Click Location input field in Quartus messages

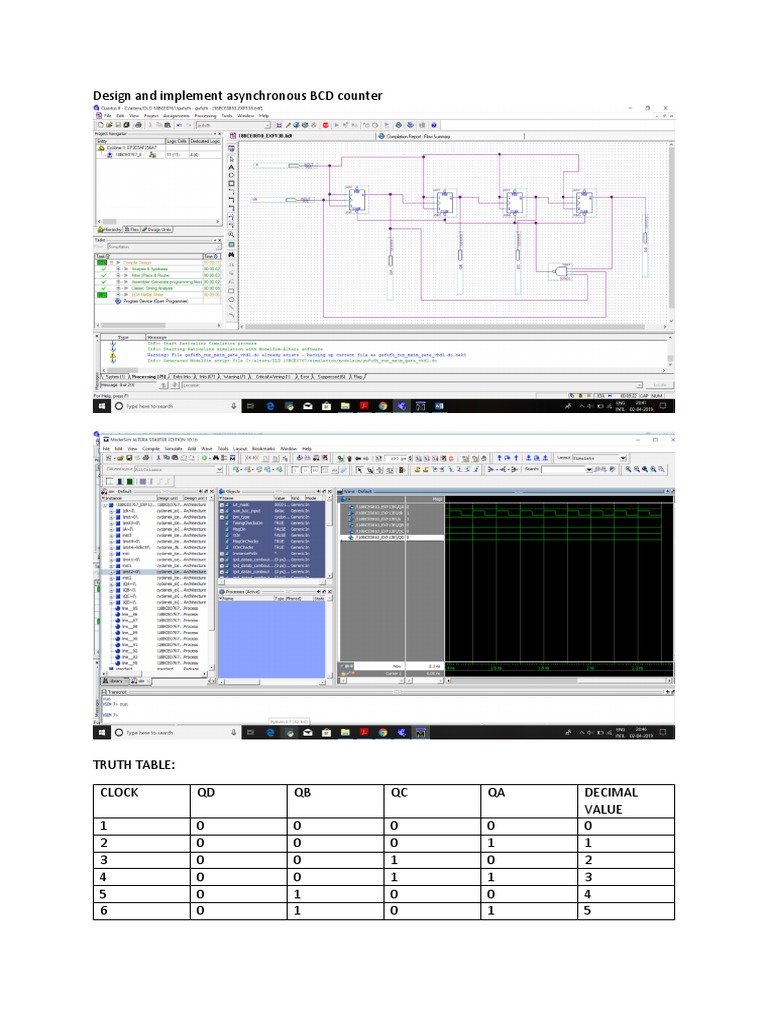coord(411,385)
